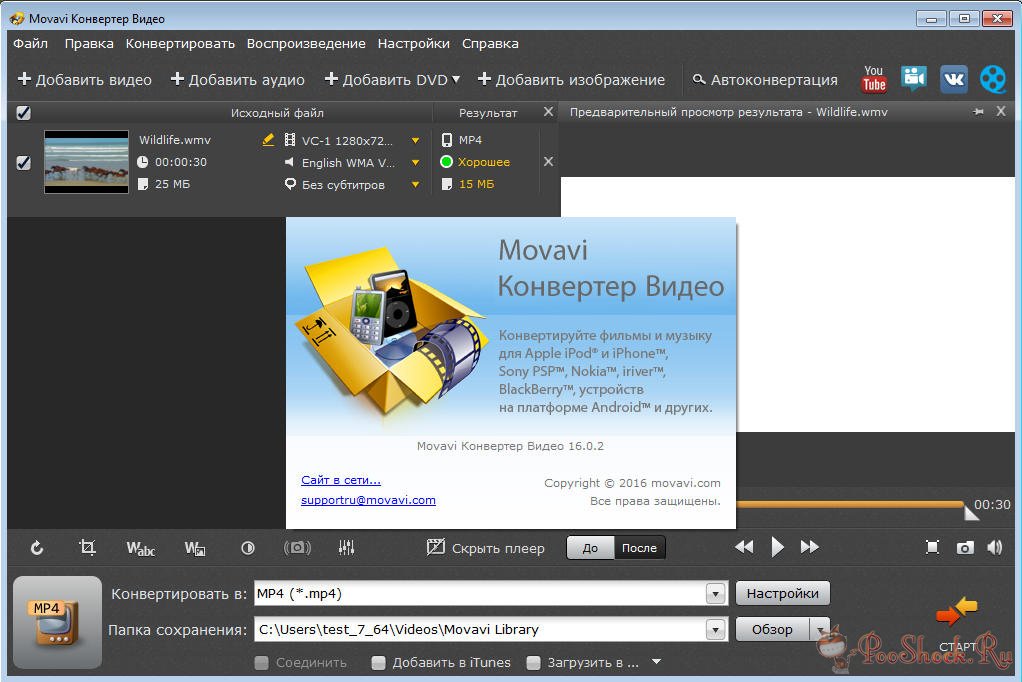
Task: Open the Папка сохранения folder dropdown
Action: 715,630
